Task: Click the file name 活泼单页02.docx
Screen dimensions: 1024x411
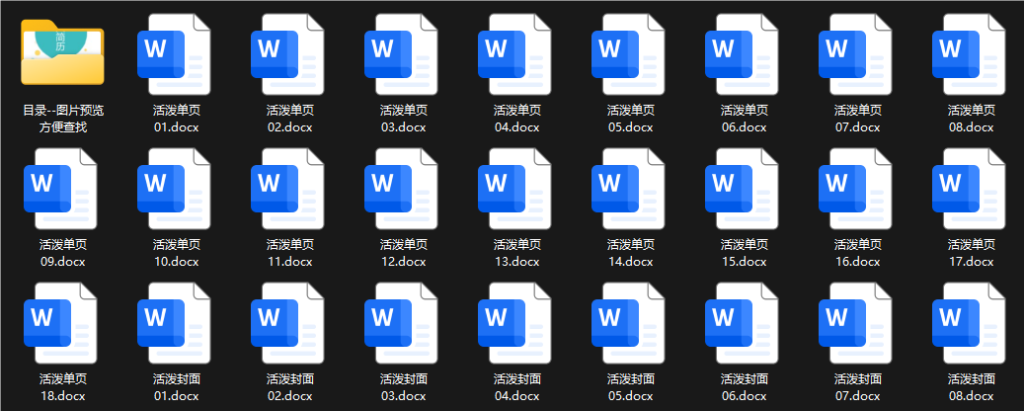Action: [x=290, y=118]
